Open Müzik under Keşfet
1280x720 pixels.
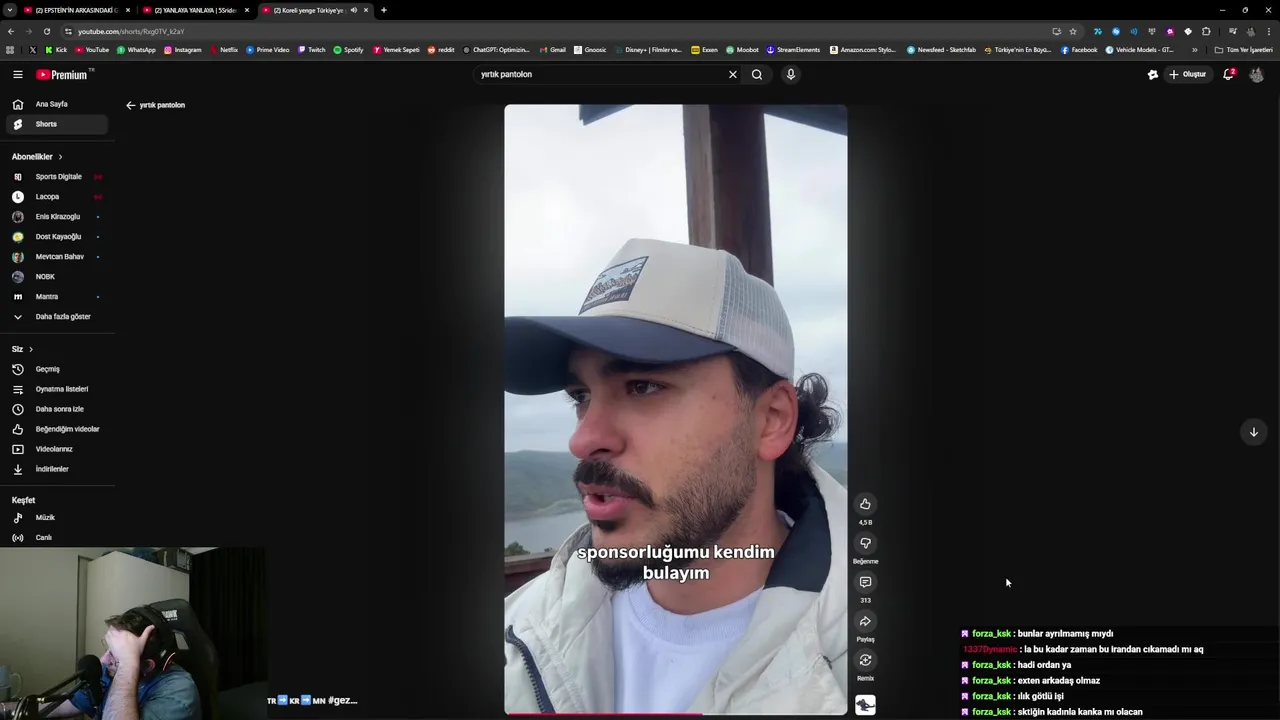tap(57, 518)
